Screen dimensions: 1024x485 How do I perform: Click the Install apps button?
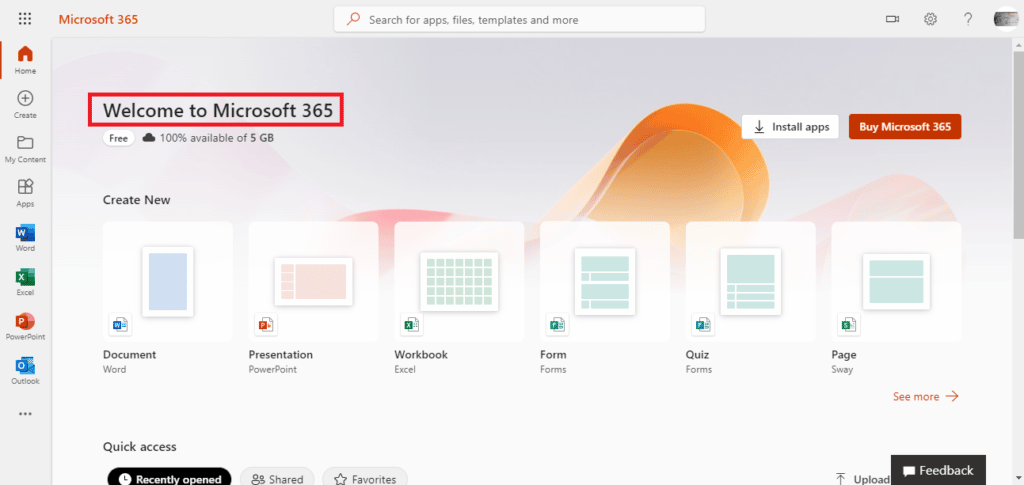(790, 127)
